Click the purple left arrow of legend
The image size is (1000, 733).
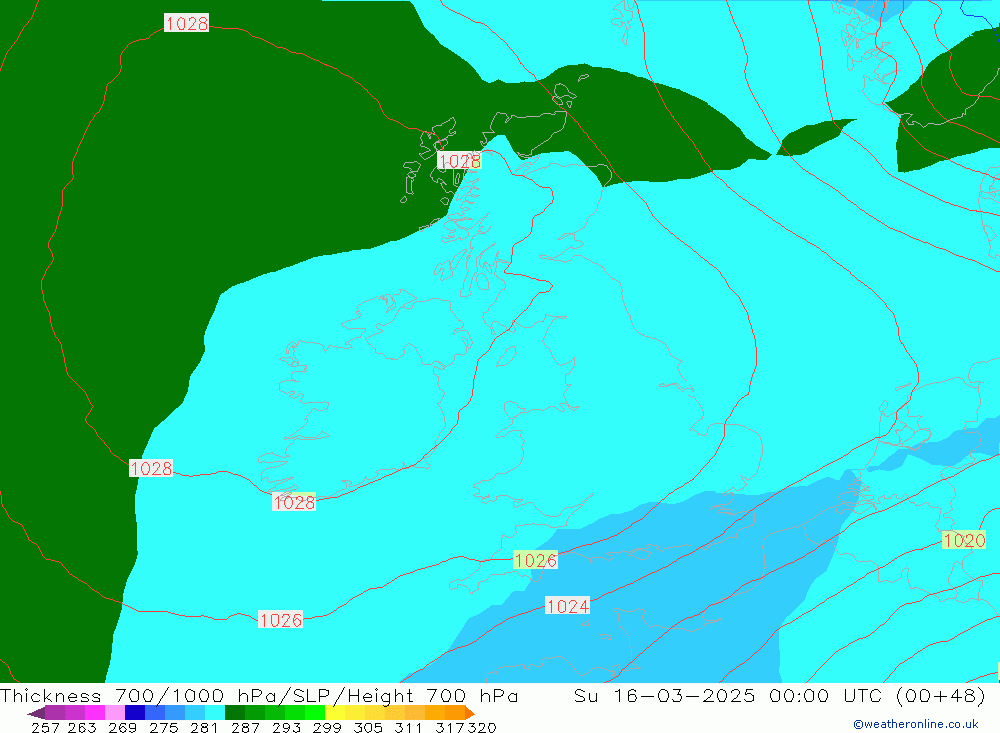click(x=36, y=713)
